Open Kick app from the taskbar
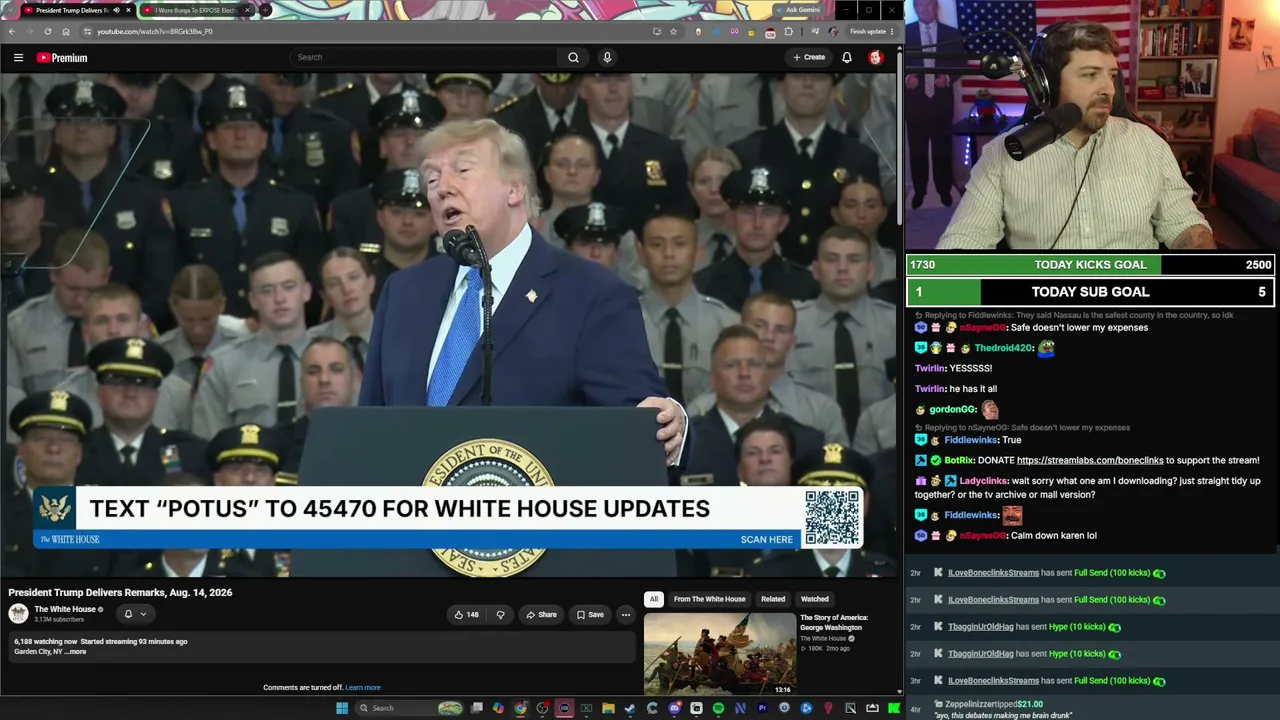The height and width of the screenshot is (720, 1280). (894, 708)
